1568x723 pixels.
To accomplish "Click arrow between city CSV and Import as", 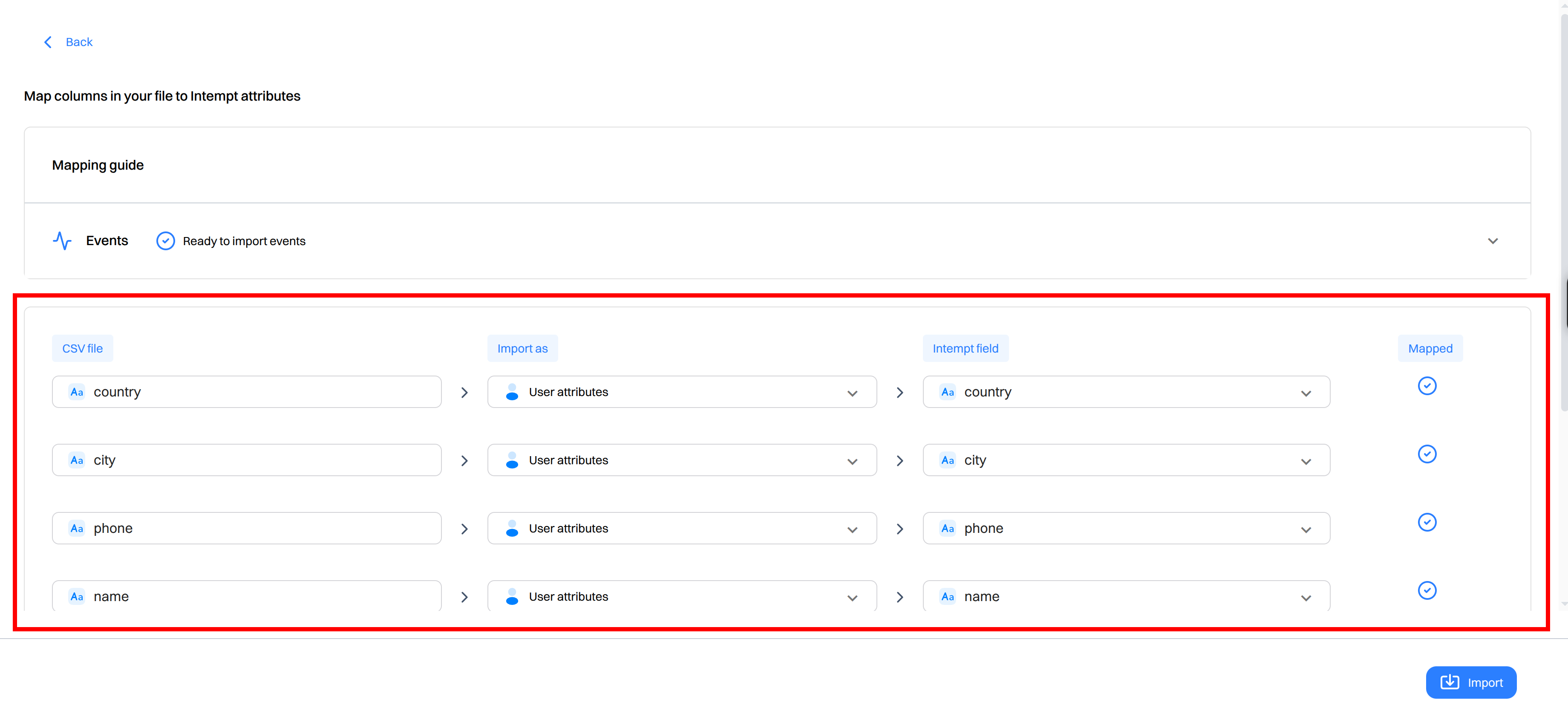I will click(x=464, y=460).
